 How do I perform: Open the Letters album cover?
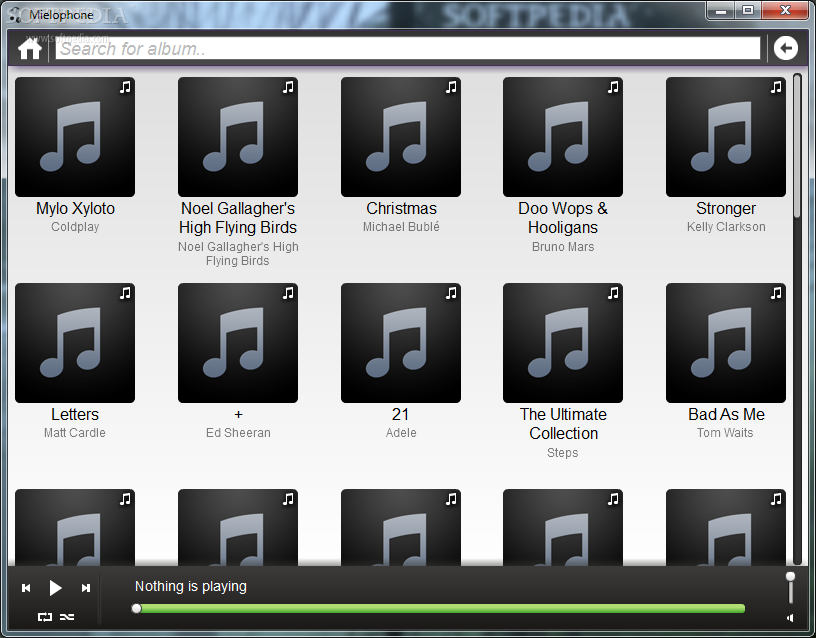(x=75, y=343)
